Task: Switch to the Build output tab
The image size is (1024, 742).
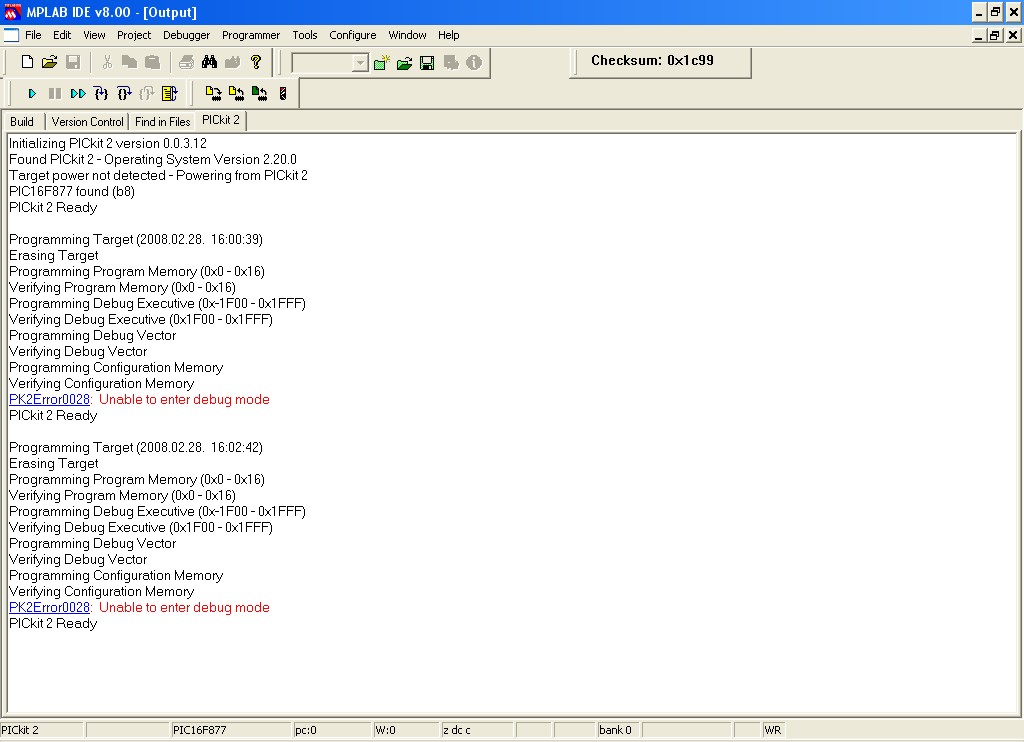Action: [22, 122]
